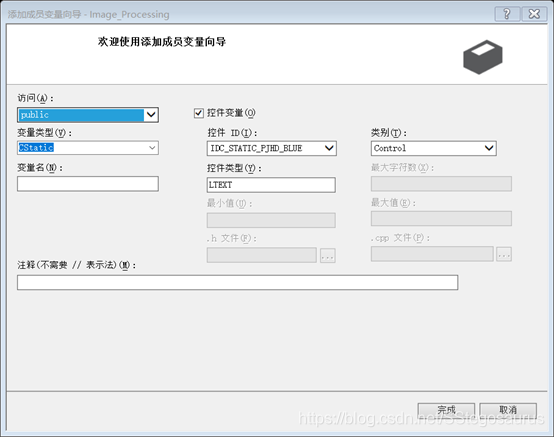The height and width of the screenshot is (437, 554).
Task: Click the .cpp 文件 browse ellipsis button
Action: coord(503,254)
